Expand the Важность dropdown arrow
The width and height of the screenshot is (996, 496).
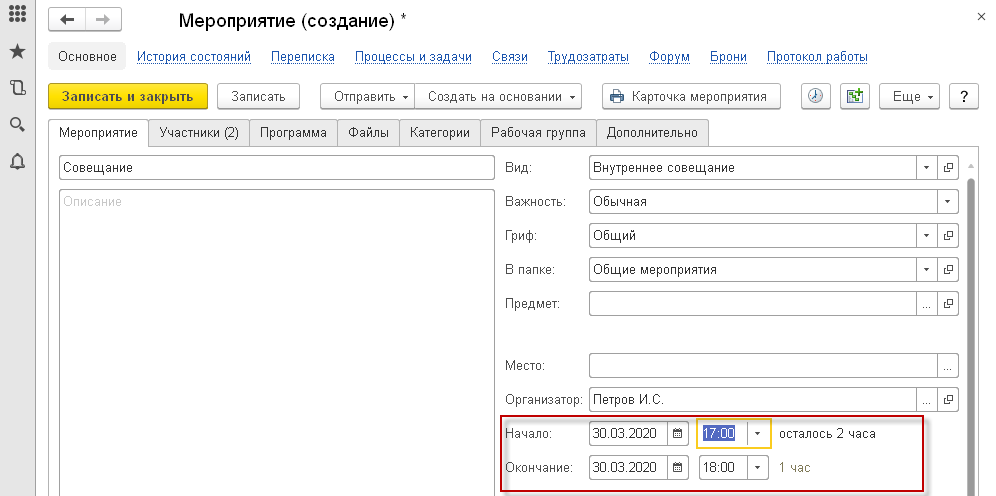click(x=947, y=202)
